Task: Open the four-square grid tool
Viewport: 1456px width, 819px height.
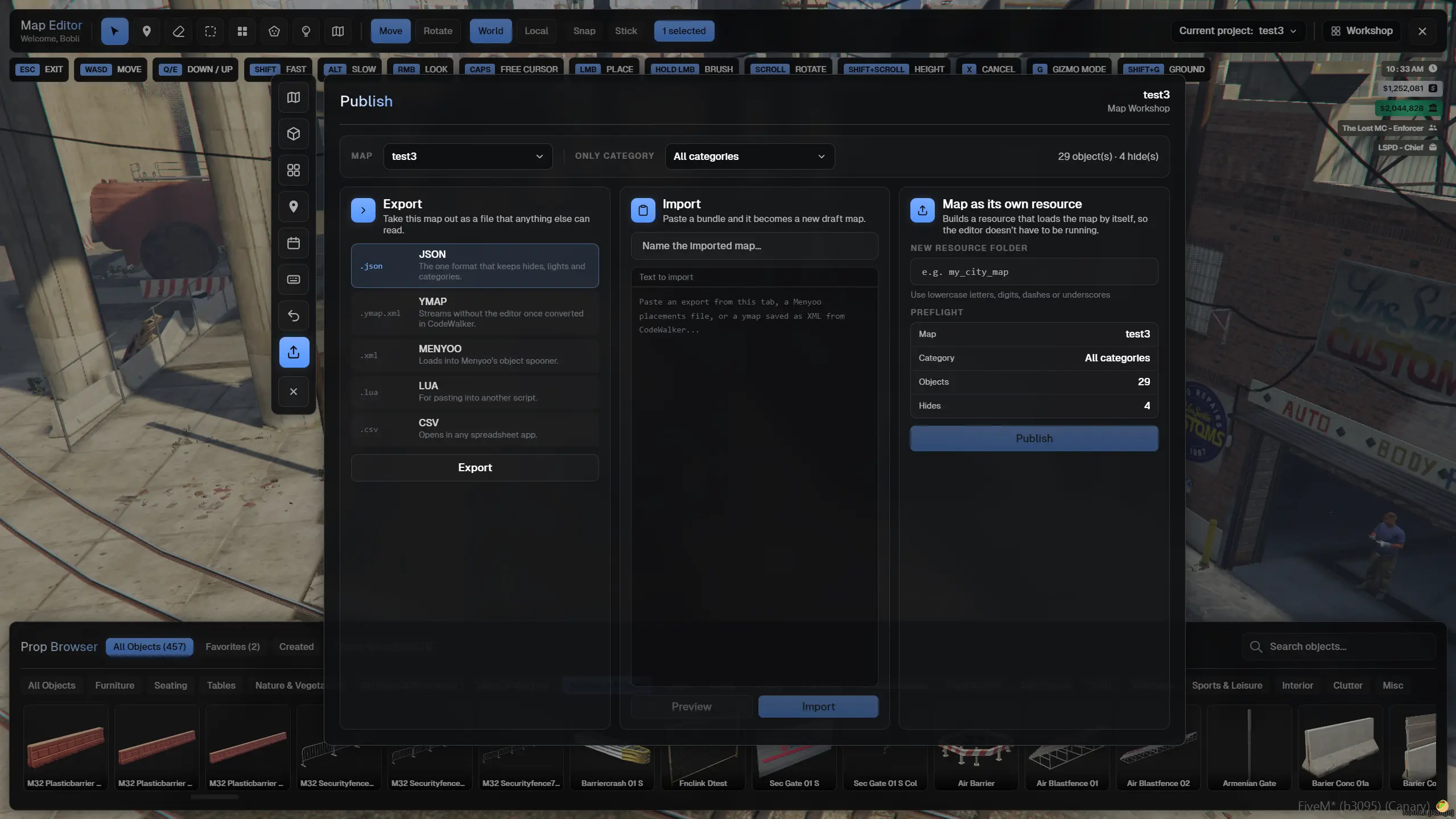Action: click(x=242, y=31)
